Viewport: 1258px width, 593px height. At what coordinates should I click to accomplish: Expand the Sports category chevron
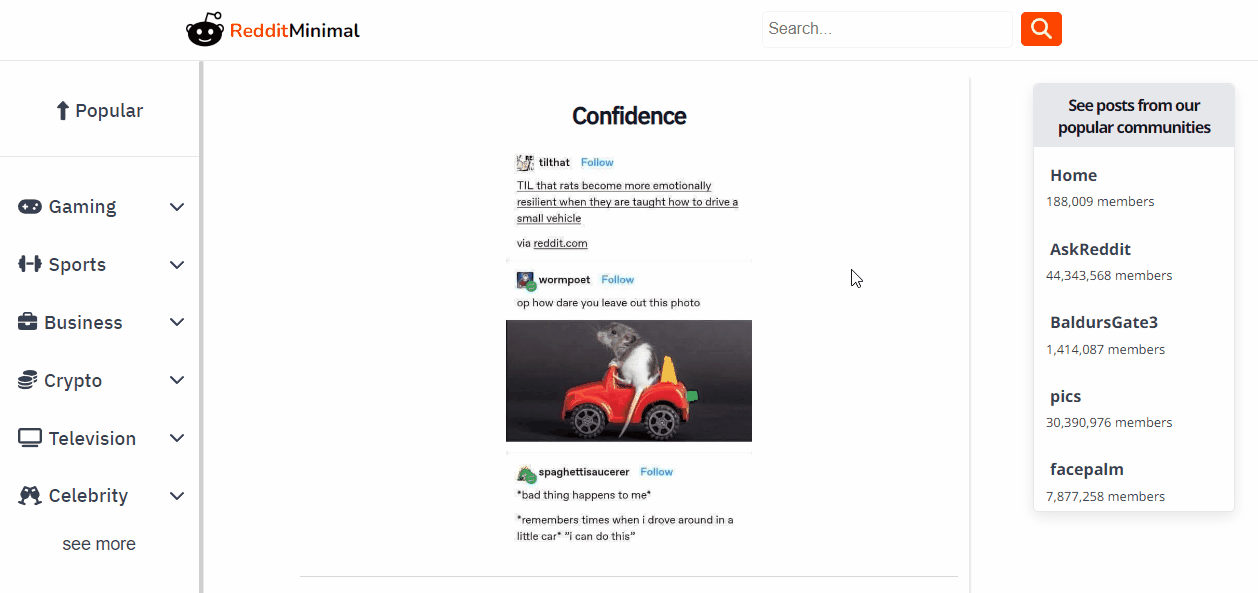[x=177, y=265]
